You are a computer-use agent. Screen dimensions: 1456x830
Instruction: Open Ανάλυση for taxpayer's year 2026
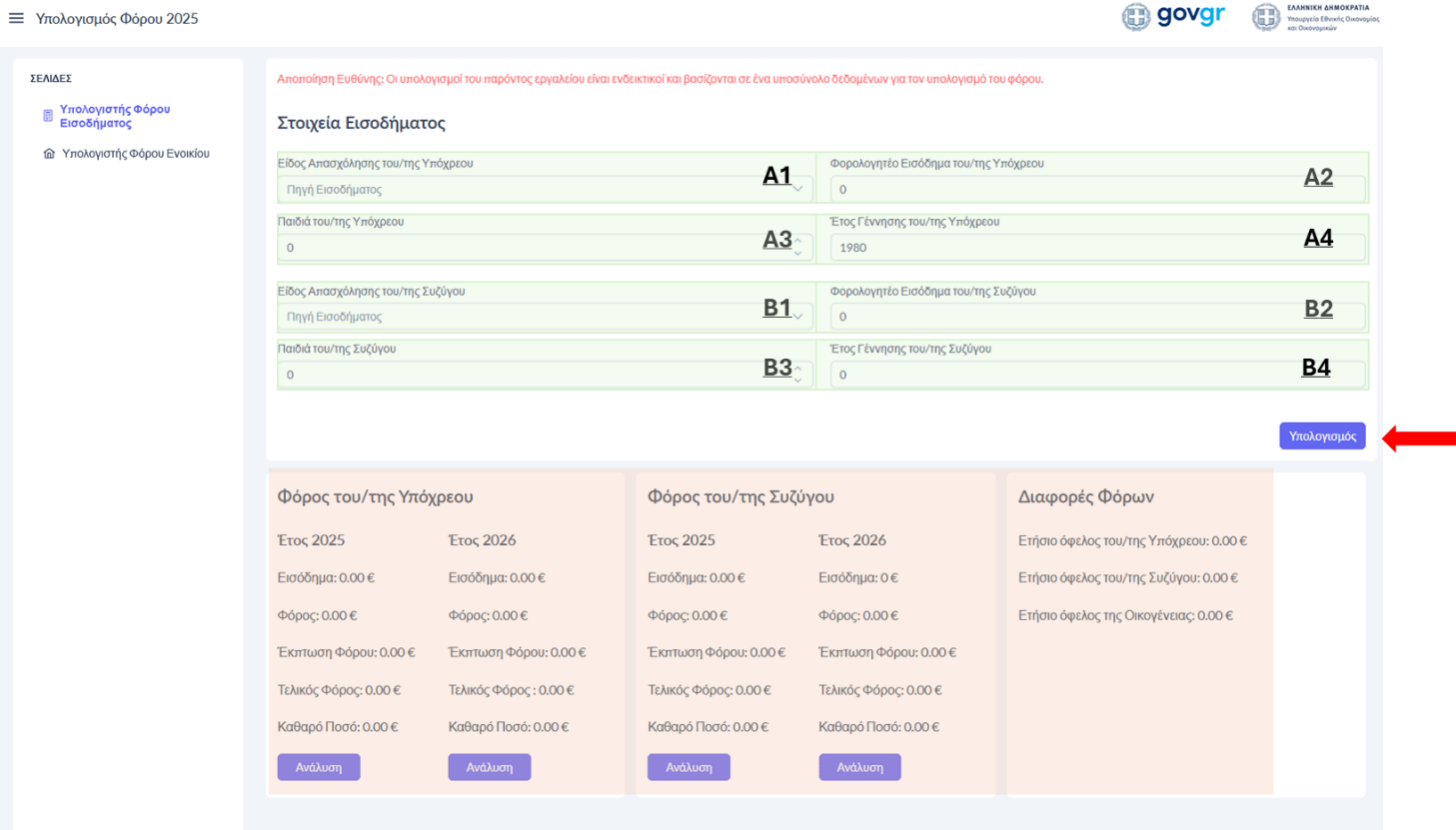click(489, 767)
